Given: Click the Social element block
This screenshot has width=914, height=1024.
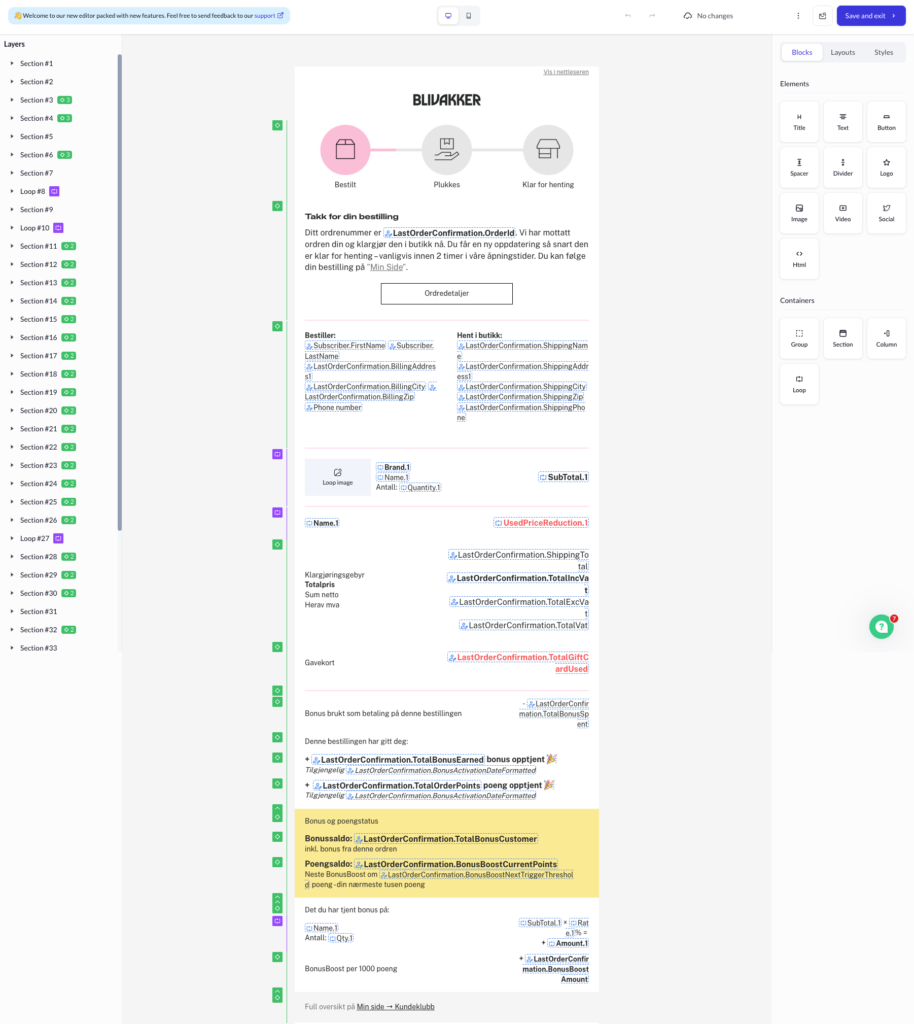Looking at the screenshot, I should click(887, 214).
